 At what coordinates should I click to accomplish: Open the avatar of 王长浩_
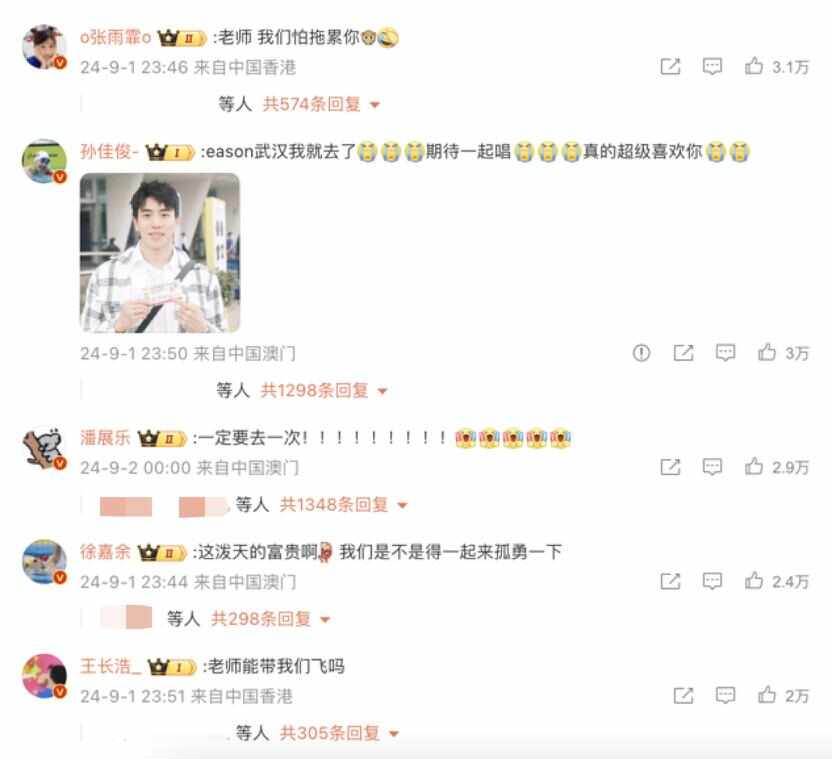(44, 676)
